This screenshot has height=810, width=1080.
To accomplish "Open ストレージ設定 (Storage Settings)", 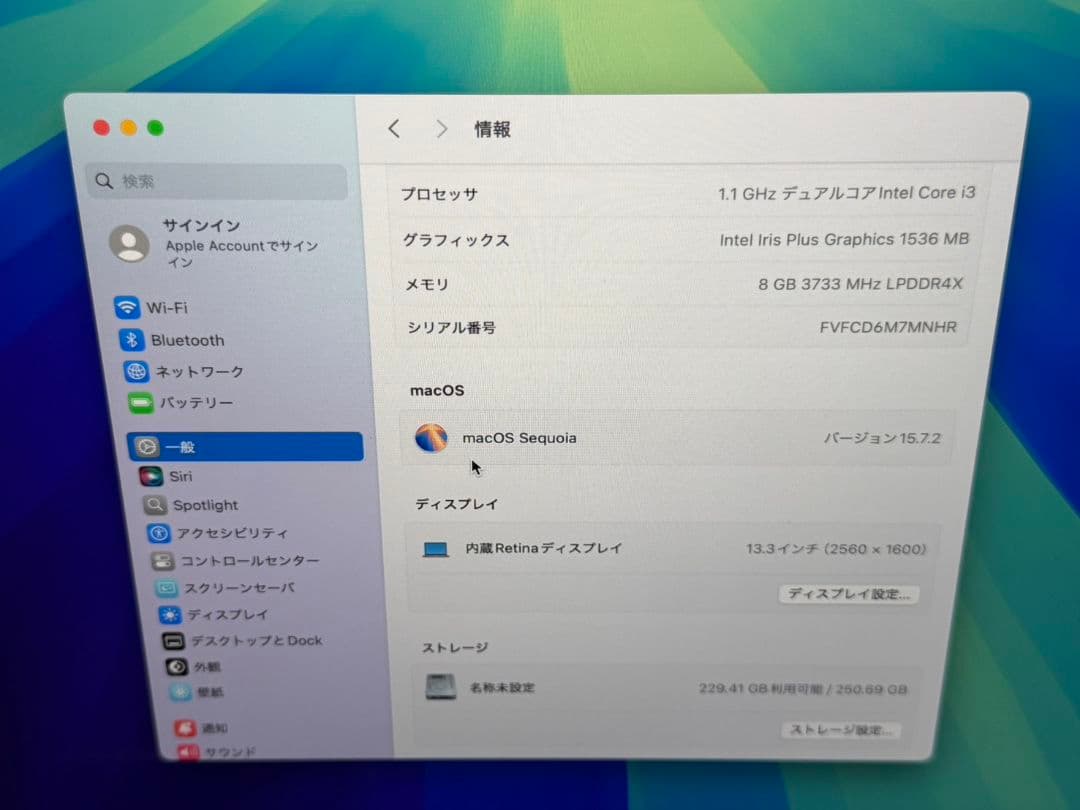I will point(841,730).
